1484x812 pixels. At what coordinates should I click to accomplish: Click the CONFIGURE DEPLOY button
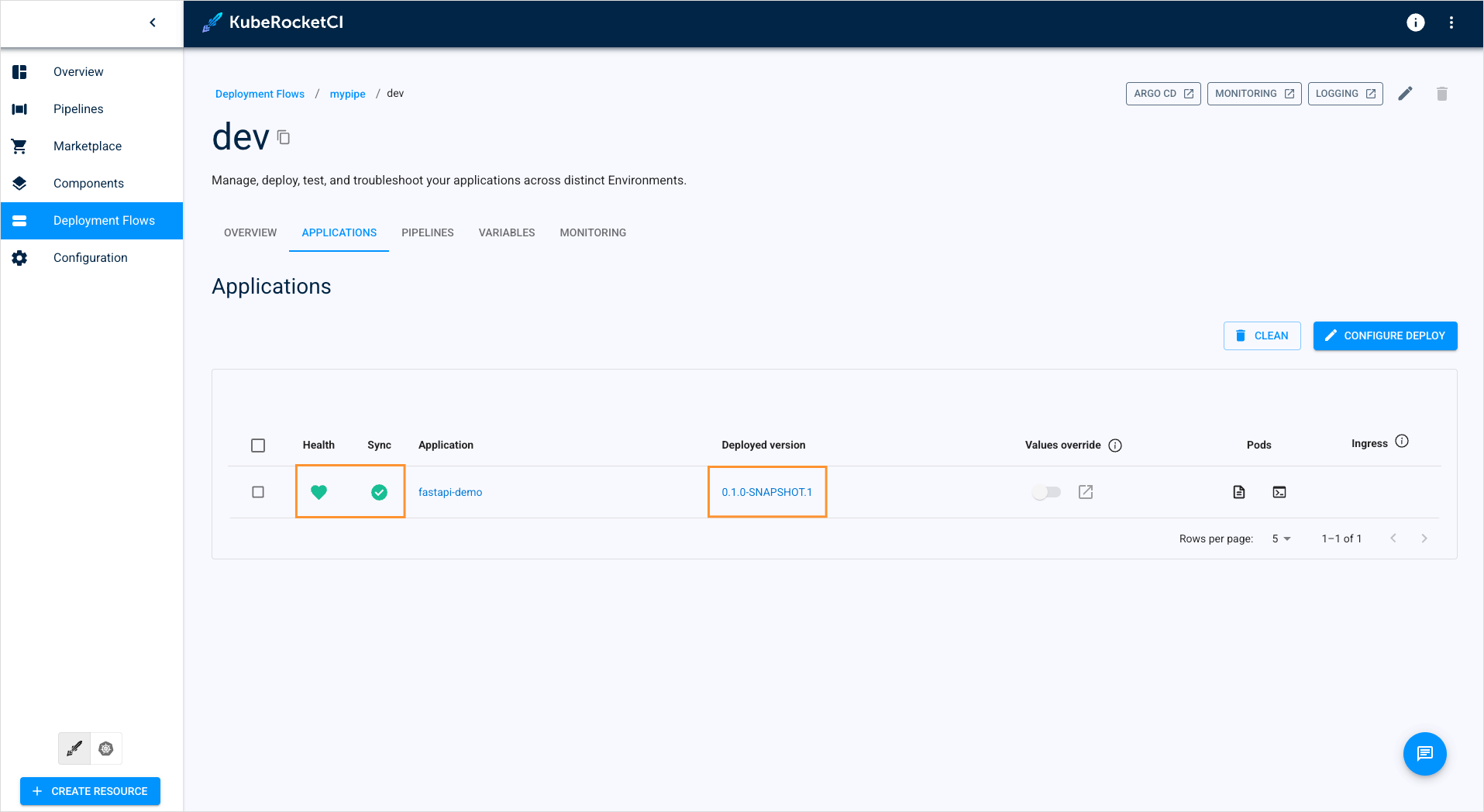(x=1384, y=335)
